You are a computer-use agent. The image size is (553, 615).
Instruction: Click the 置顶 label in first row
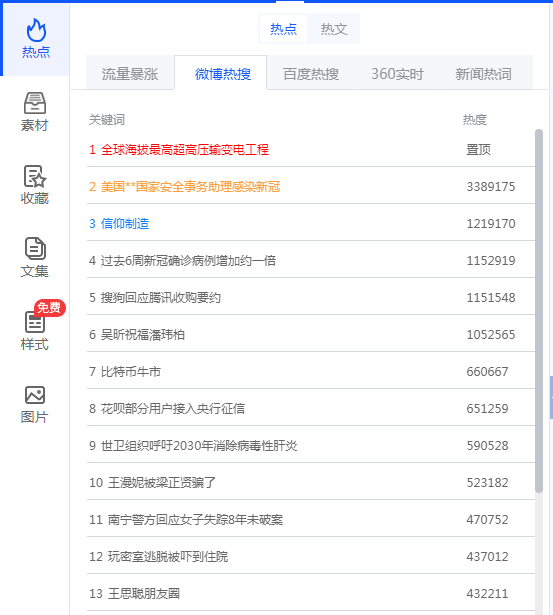click(478, 149)
